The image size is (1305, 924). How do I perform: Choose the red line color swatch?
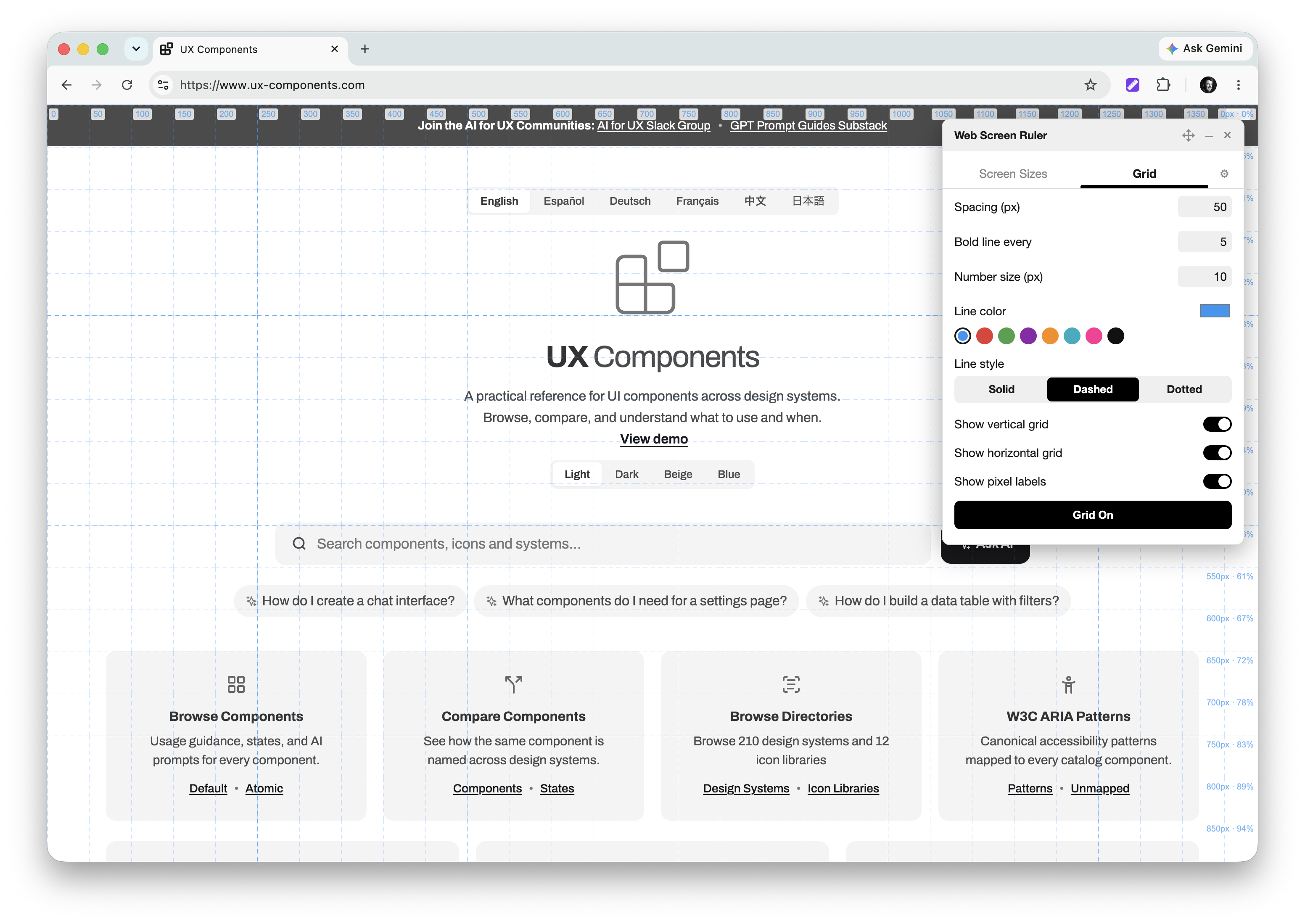click(x=984, y=336)
